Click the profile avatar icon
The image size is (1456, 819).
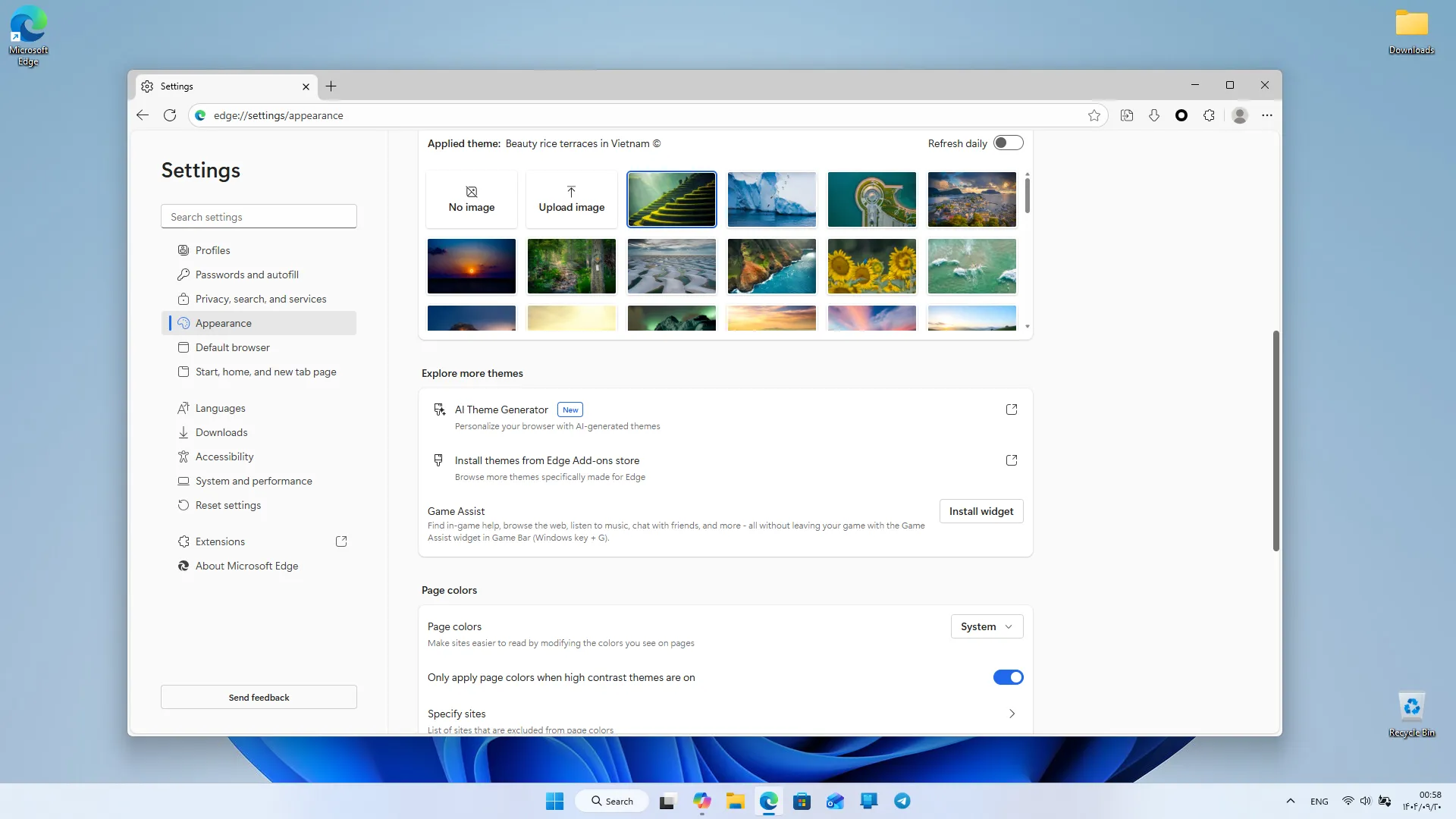pos(1240,115)
